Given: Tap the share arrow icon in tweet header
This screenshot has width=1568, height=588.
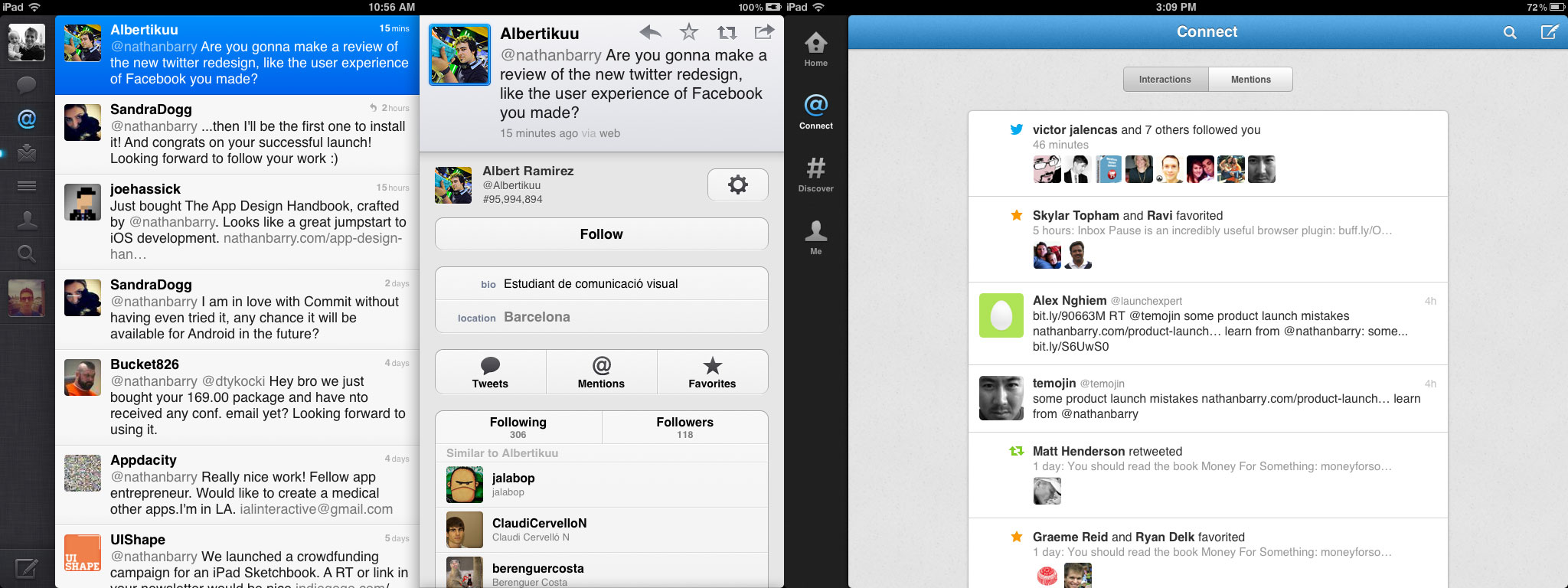Looking at the screenshot, I should (764, 32).
